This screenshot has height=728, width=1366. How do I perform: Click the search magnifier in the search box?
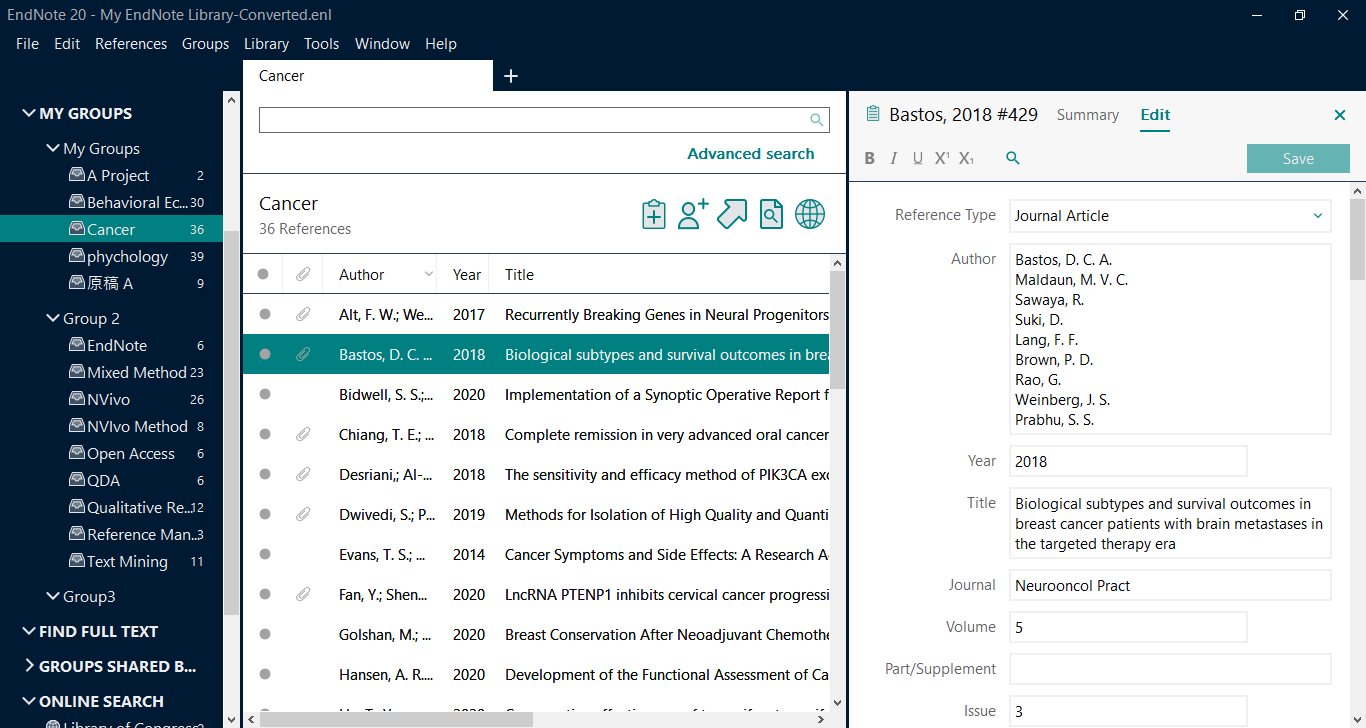[817, 120]
